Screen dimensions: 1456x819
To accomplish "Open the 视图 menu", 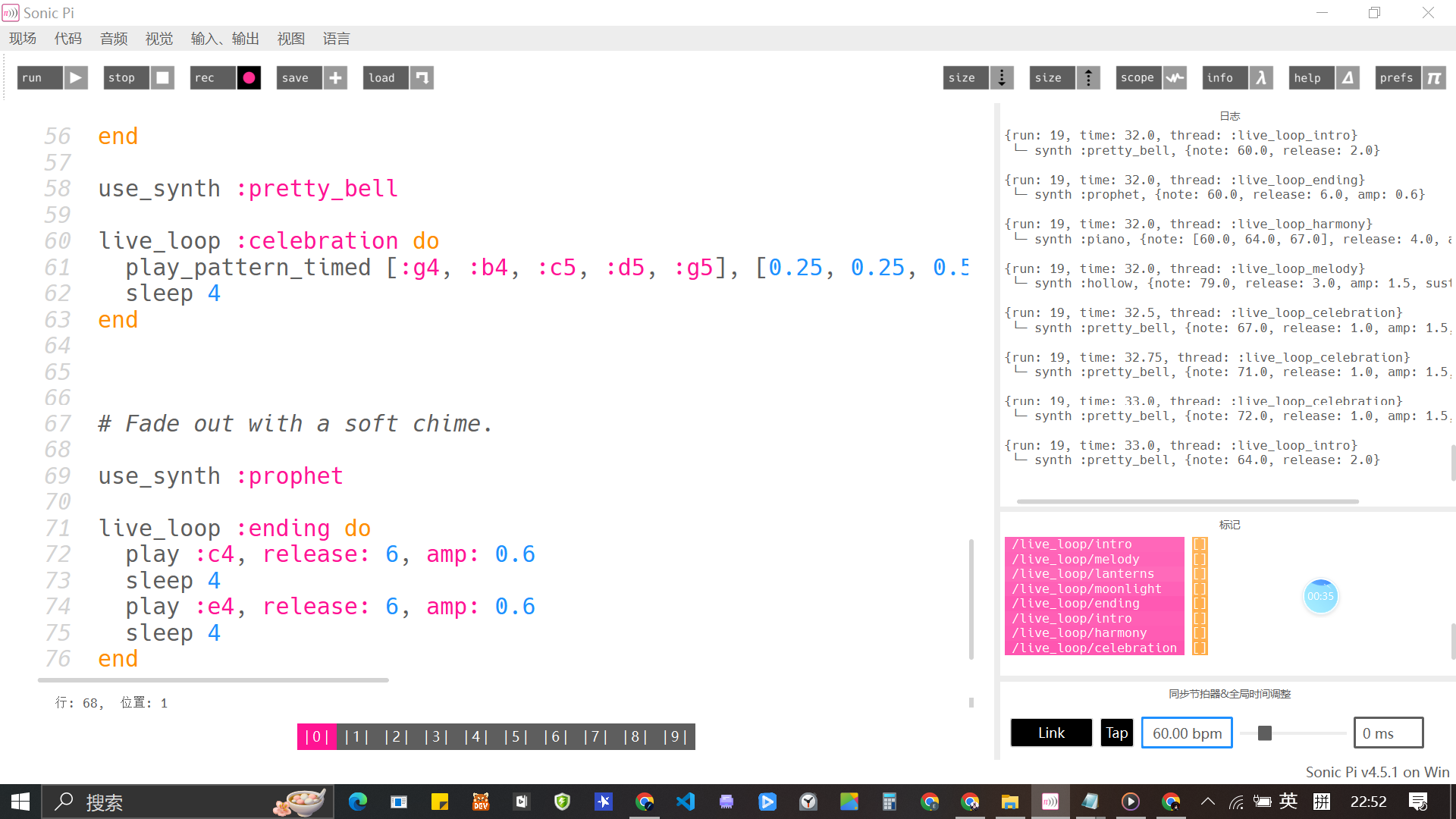I will coord(290,39).
